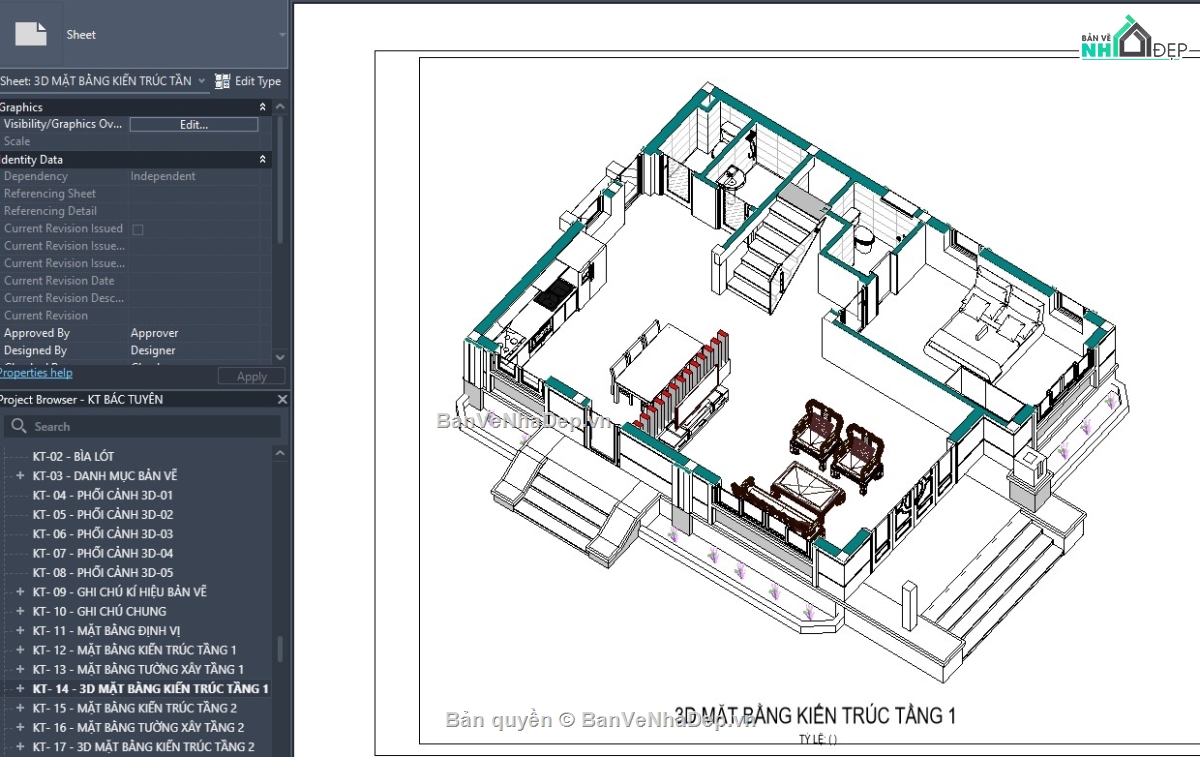Select sheet KT- 15 - MẶT BẰNG KIẾN TRÚC TẦNG 2
The height and width of the screenshot is (757, 1200).
tap(135, 708)
